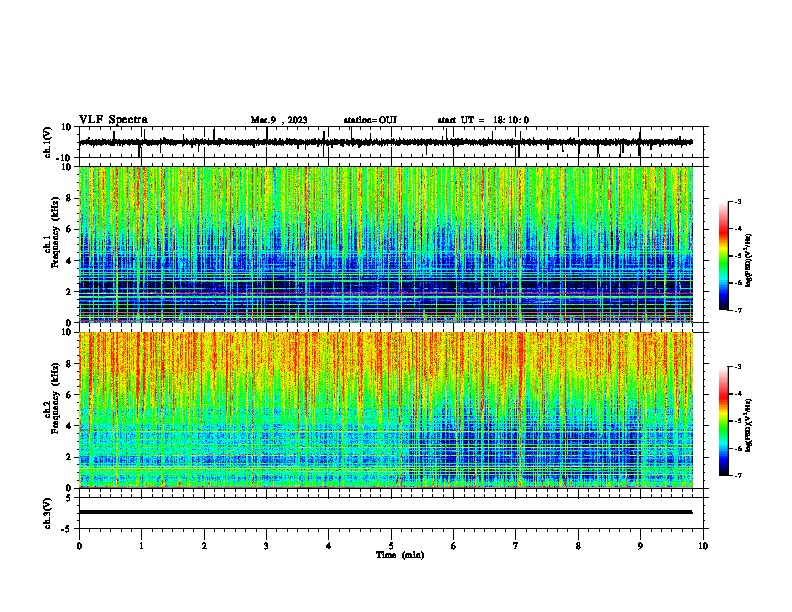Click the "4" tick on the time axis
The image size is (792, 612).
(x=329, y=546)
